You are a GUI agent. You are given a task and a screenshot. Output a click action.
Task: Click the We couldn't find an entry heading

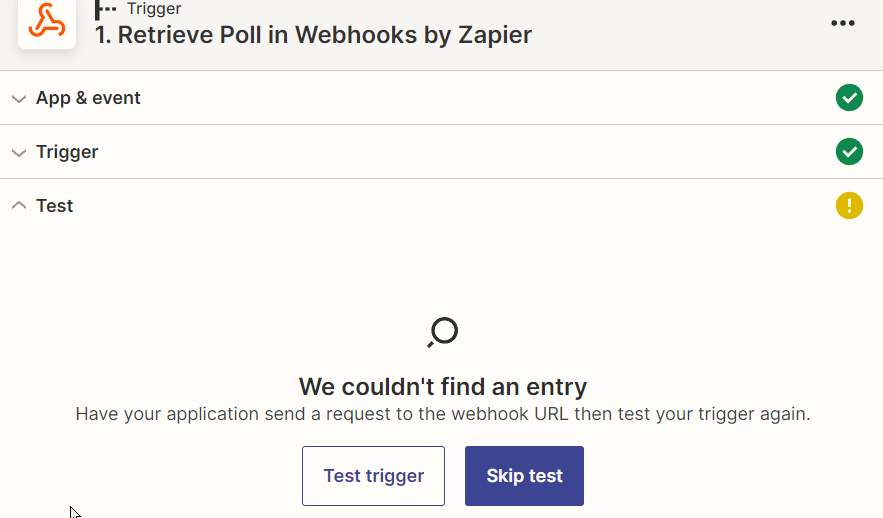(x=443, y=387)
